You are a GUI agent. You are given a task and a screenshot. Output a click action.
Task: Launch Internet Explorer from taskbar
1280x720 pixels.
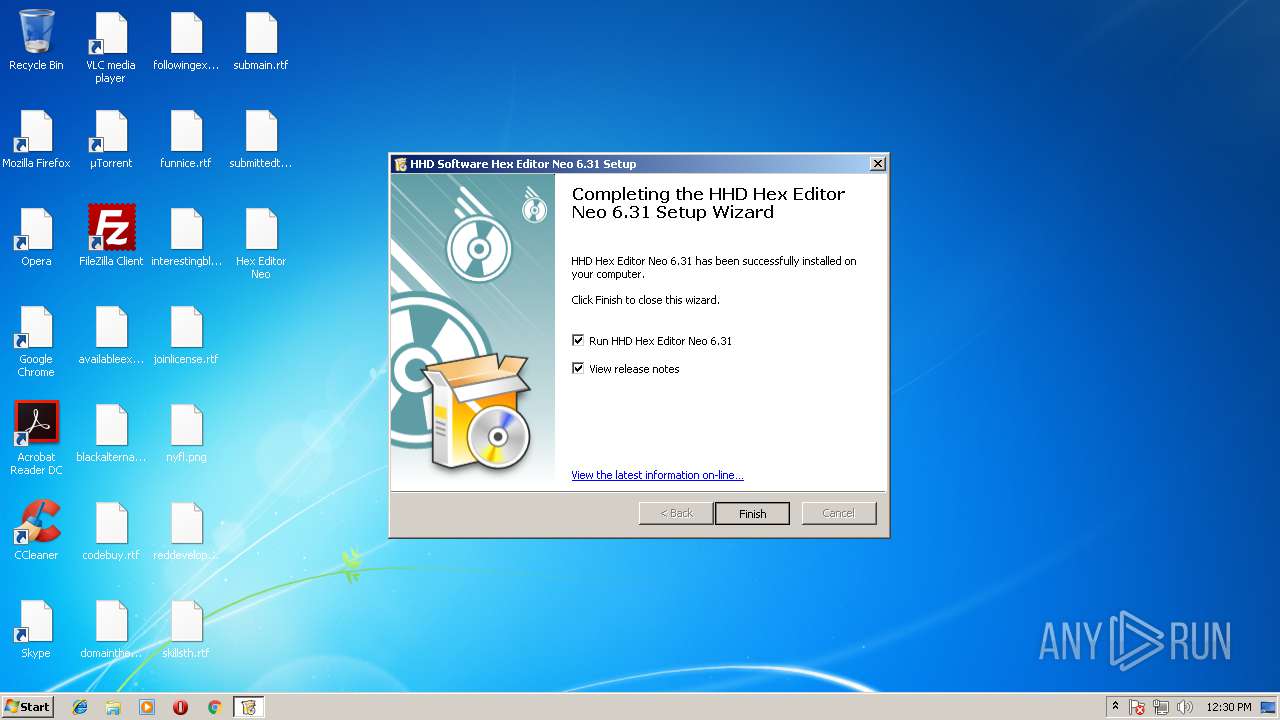click(x=80, y=707)
